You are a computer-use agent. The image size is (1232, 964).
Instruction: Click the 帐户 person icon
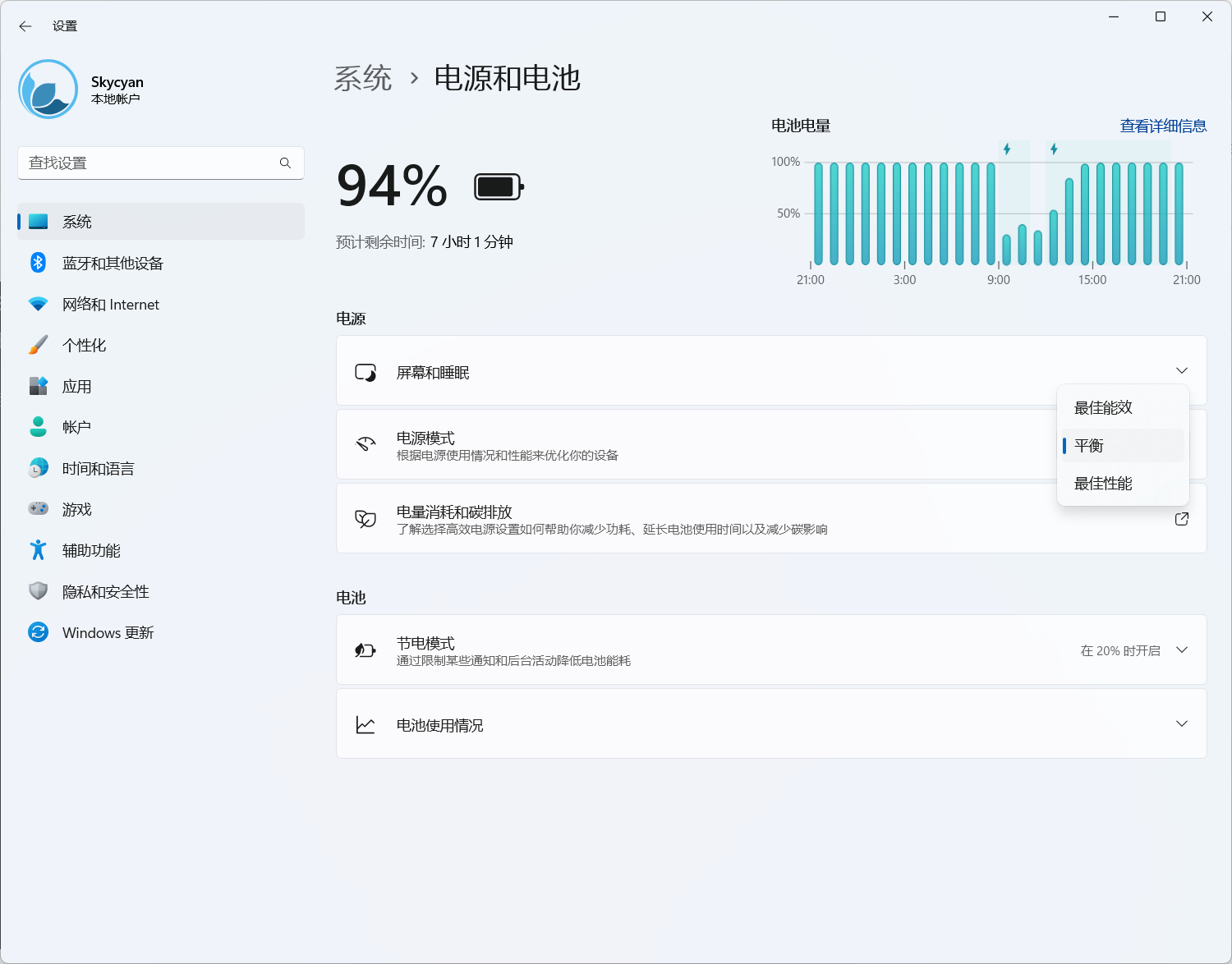[39, 427]
